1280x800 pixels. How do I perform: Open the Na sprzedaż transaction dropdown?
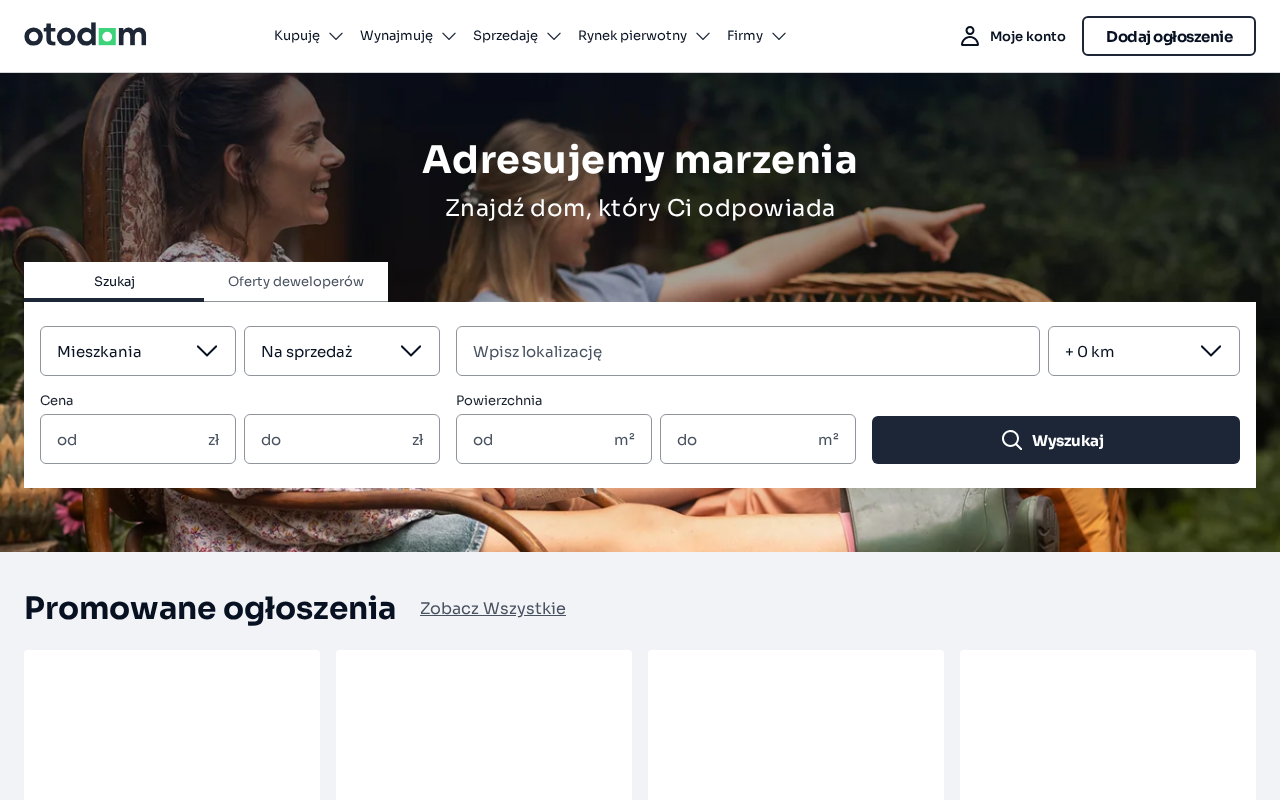[342, 351]
